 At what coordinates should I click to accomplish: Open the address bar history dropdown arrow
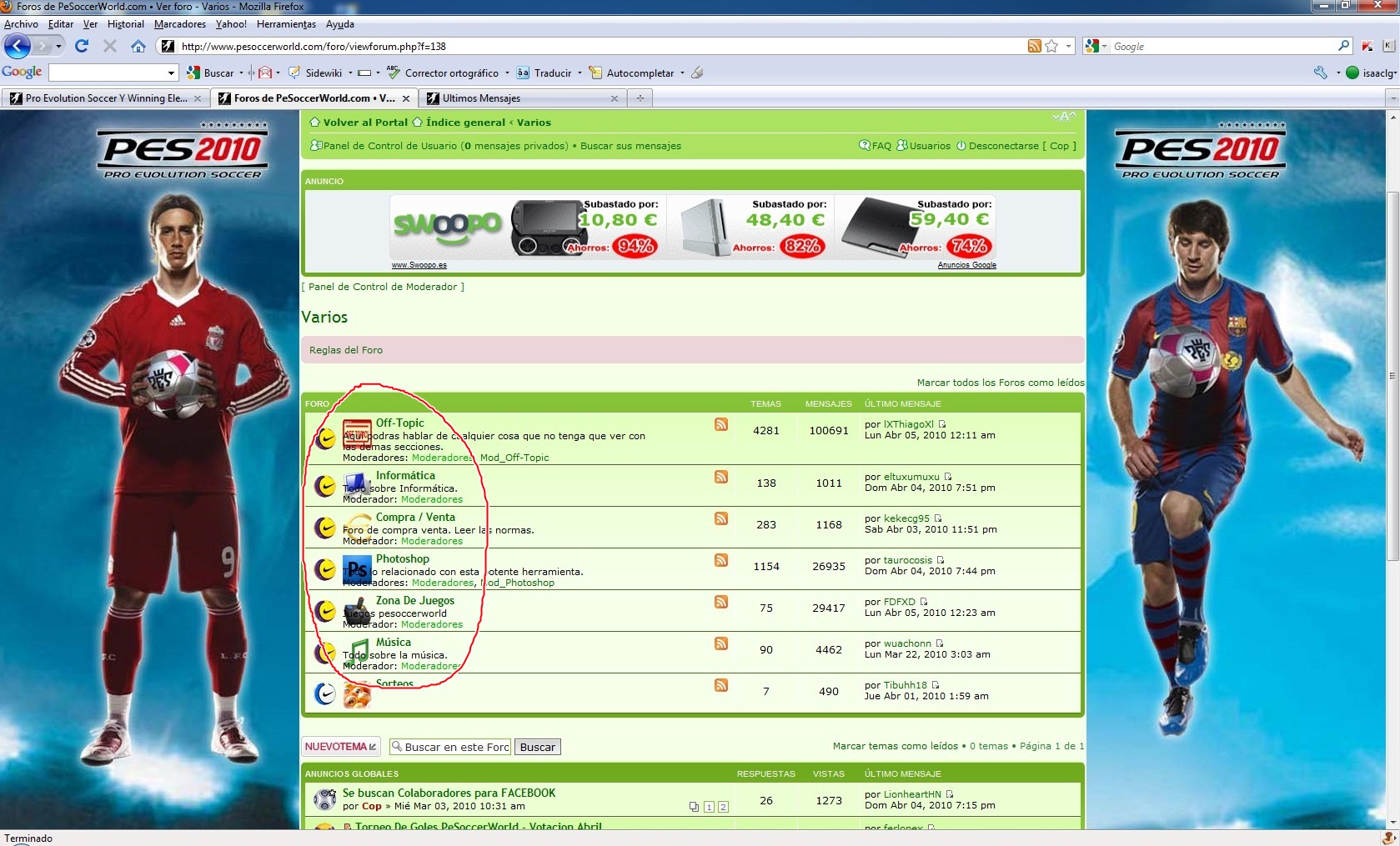coord(1068,46)
